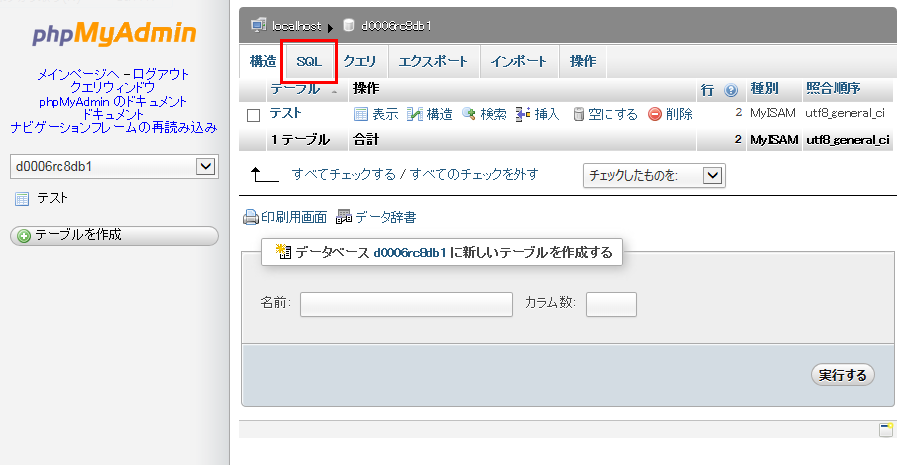
Task: Click the 検索 search icon for テスト
Action: coord(469,114)
